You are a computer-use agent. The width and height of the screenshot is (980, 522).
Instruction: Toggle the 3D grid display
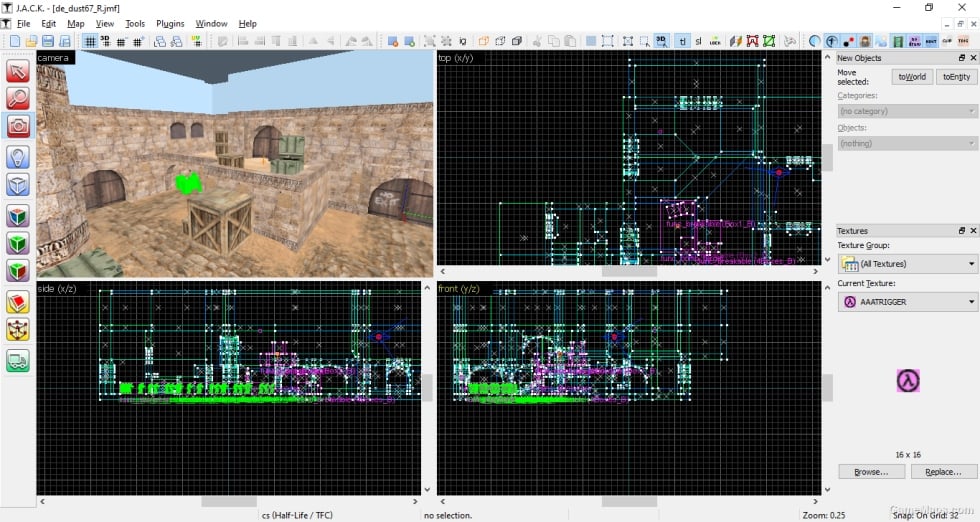106,41
